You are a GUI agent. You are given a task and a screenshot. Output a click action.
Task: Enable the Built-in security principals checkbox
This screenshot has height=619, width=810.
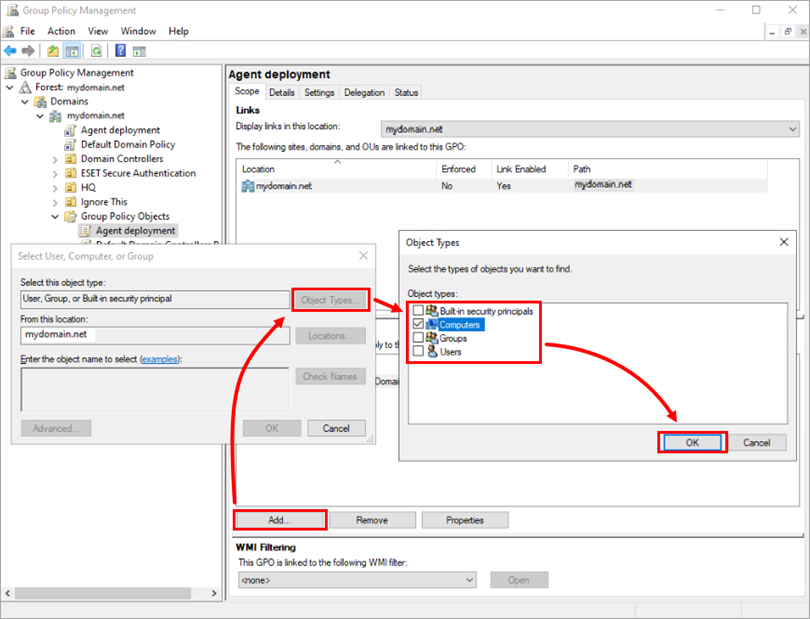pos(419,310)
